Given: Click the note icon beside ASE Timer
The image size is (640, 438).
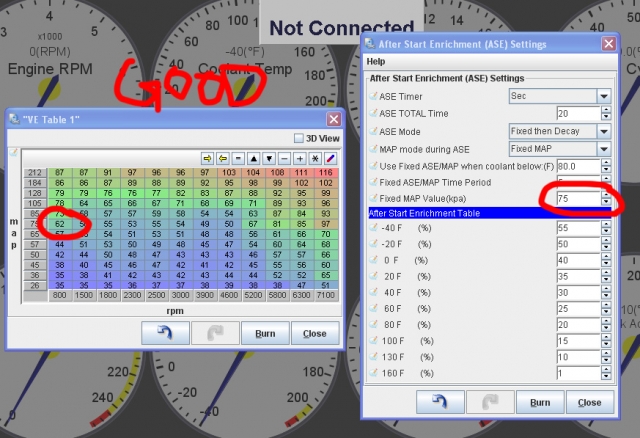Looking at the screenshot, I should 373,96.
